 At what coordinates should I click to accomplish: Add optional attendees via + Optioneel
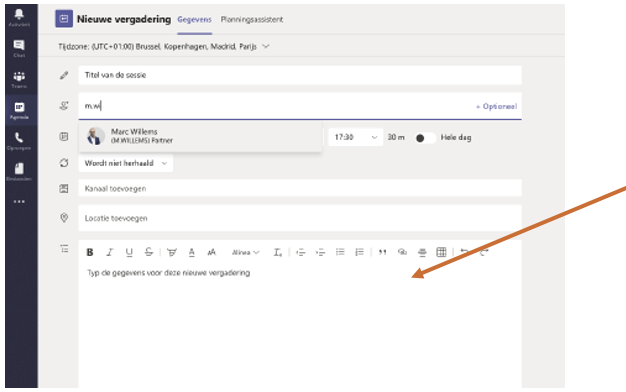tap(496, 107)
